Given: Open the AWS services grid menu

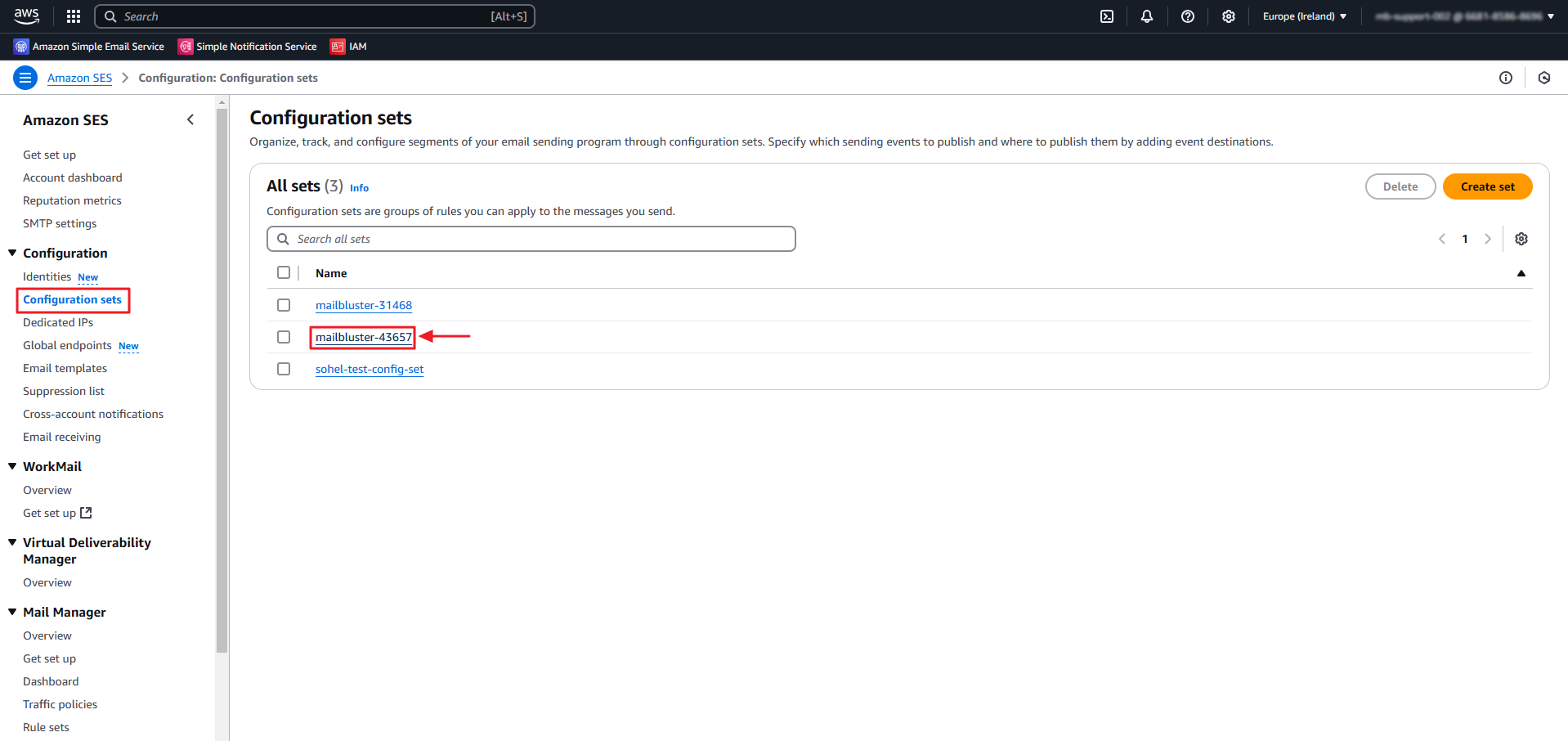Looking at the screenshot, I should pos(74,16).
